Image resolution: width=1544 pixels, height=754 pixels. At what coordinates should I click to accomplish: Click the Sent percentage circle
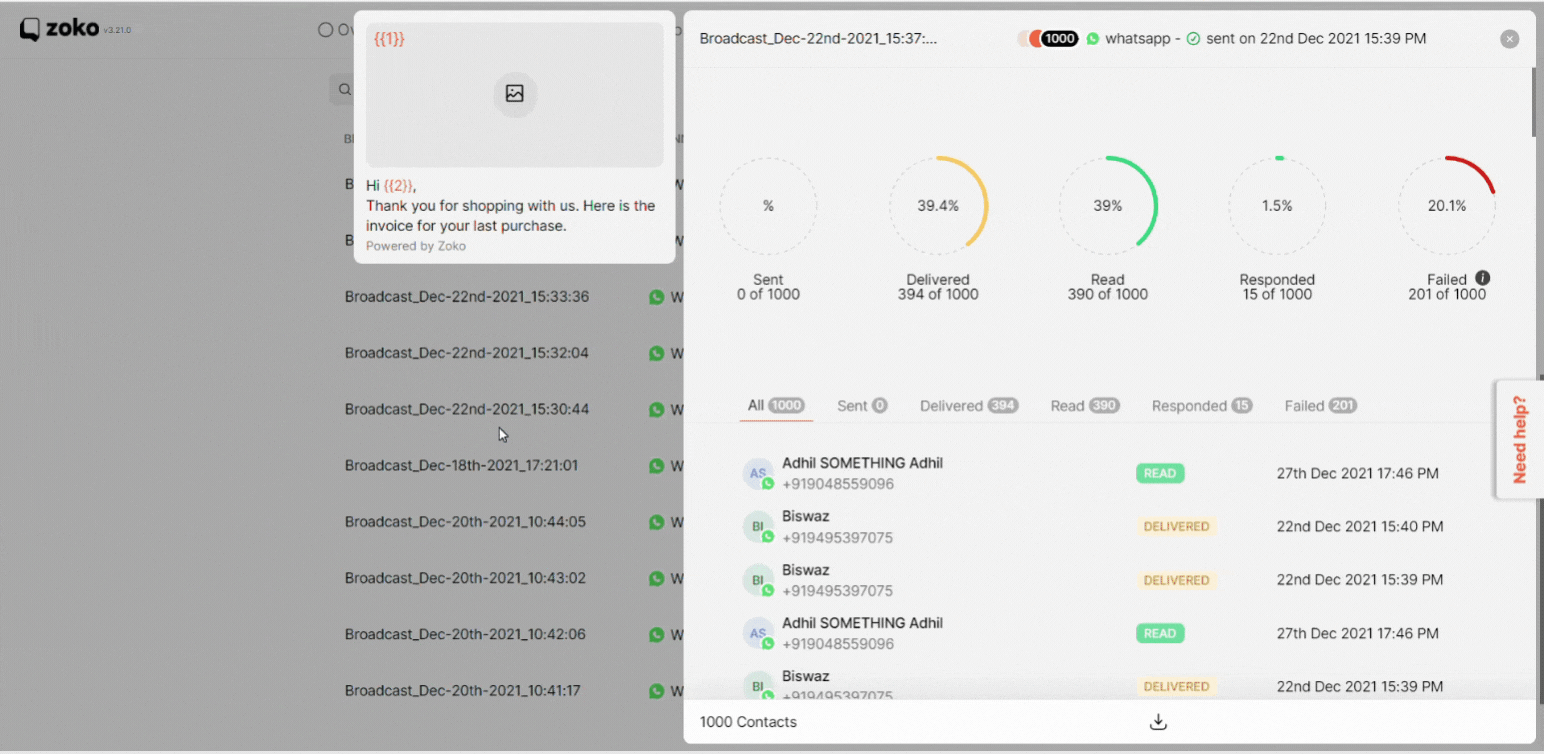point(768,206)
